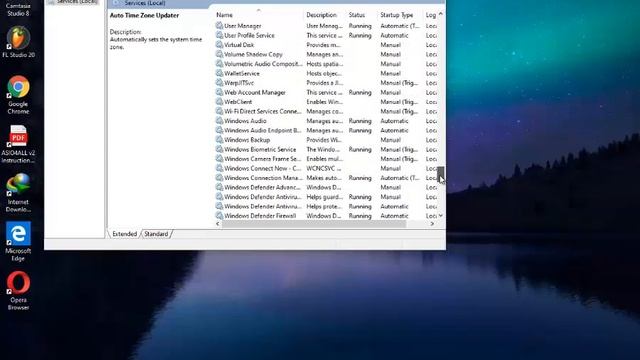
Task: Click horizontal scrollbar right arrow
Action: [x=432, y=224]
